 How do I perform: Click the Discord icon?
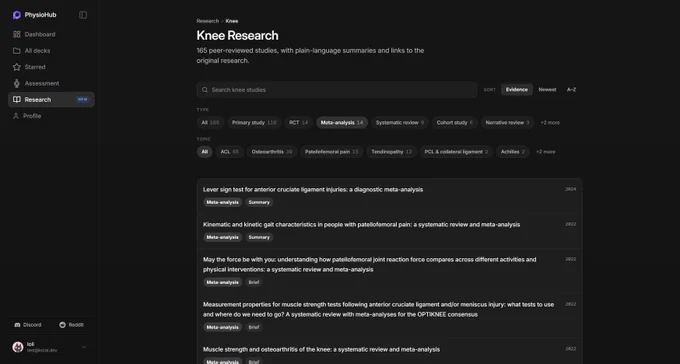[17, 325]
